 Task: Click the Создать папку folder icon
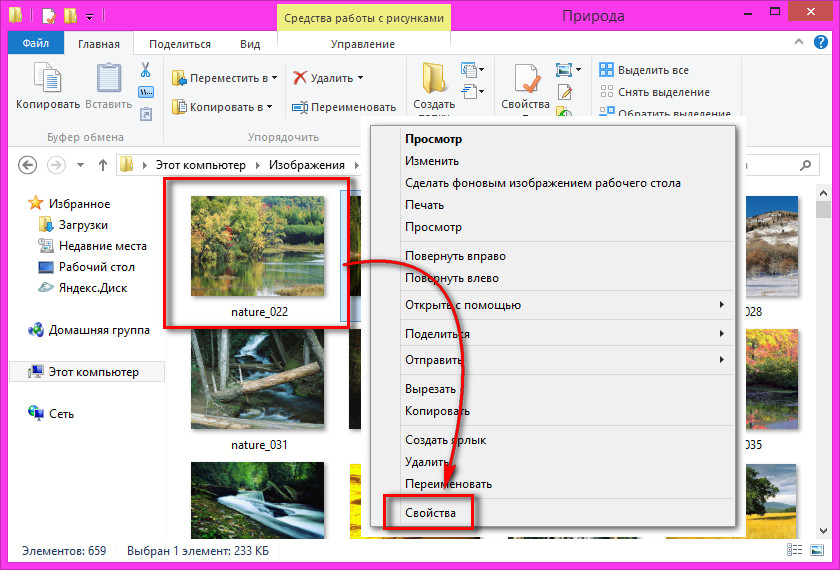[x=433, y=78]
